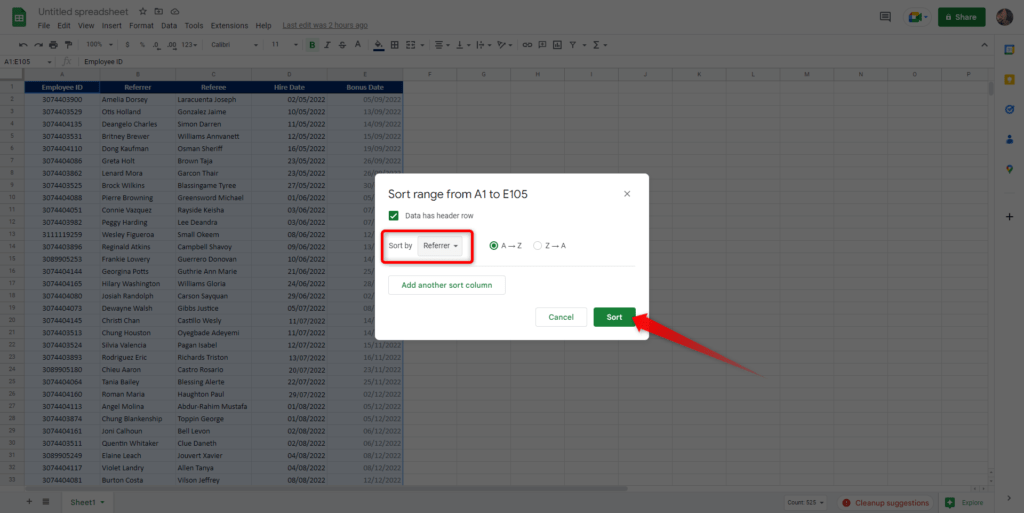Open Google Tasks side panel
The width and height of the screenshot is (1024, 513).
(x=1009, y=110)
